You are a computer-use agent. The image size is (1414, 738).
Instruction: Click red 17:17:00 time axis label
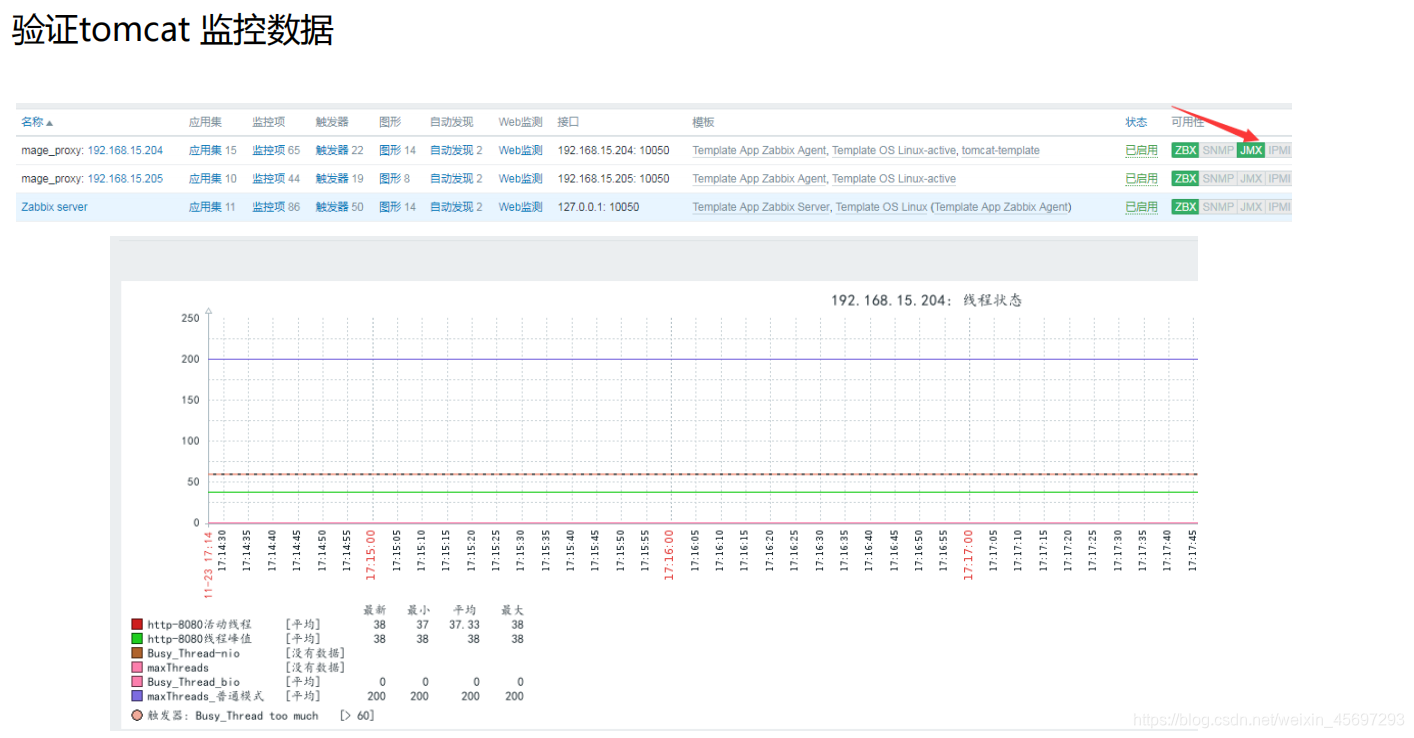point(967,553)
